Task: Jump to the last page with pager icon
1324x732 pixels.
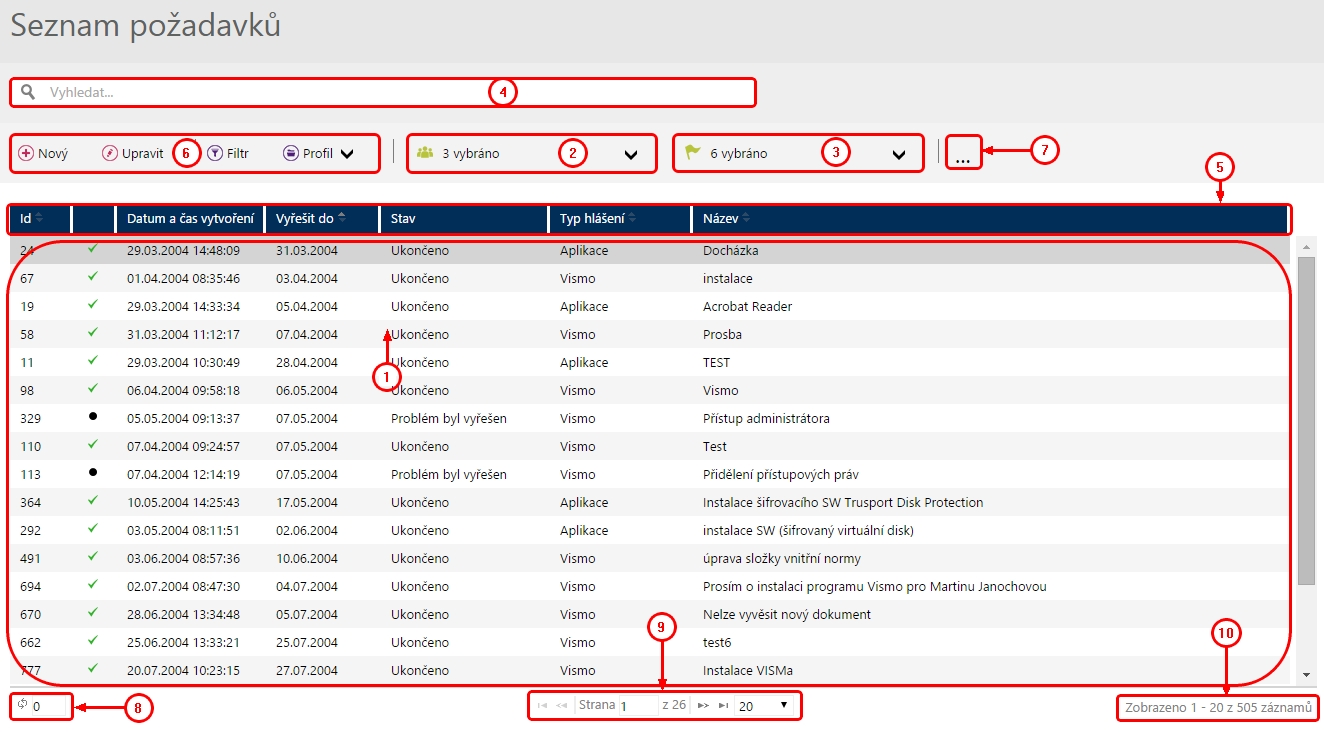Action: click(723, 706)
